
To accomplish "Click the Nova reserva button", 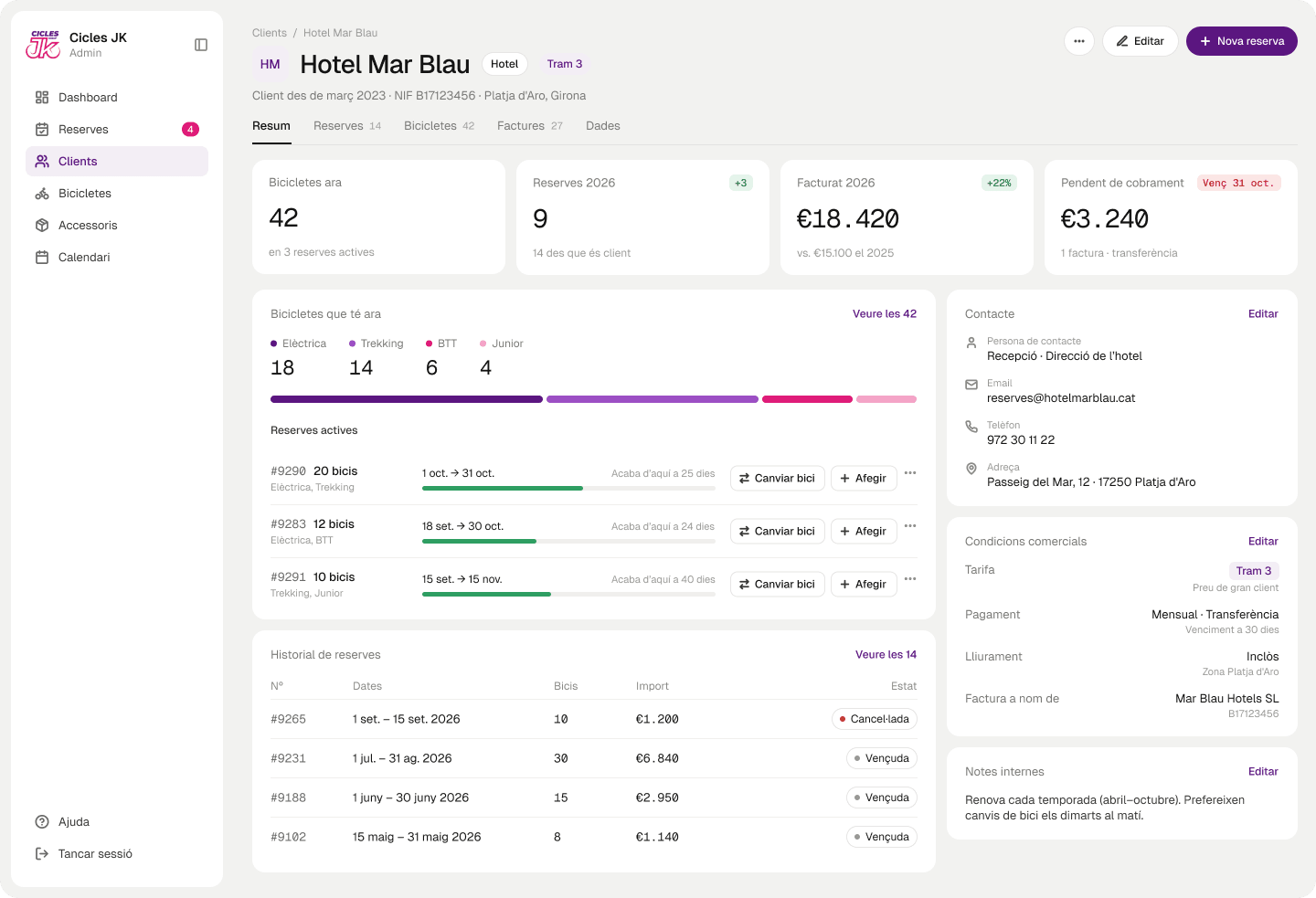I will [x=1242, y=41].
